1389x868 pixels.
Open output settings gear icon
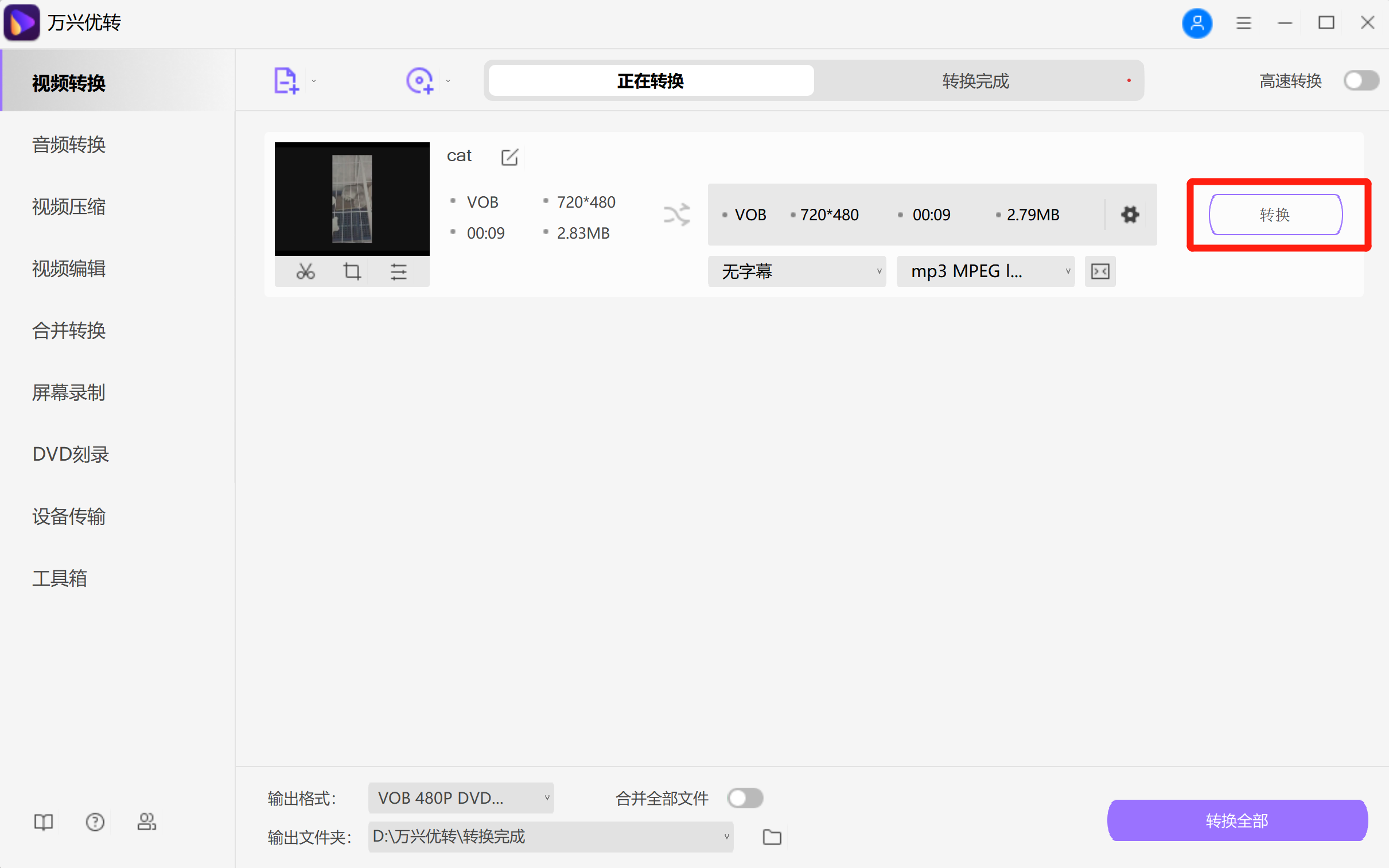1130,215
